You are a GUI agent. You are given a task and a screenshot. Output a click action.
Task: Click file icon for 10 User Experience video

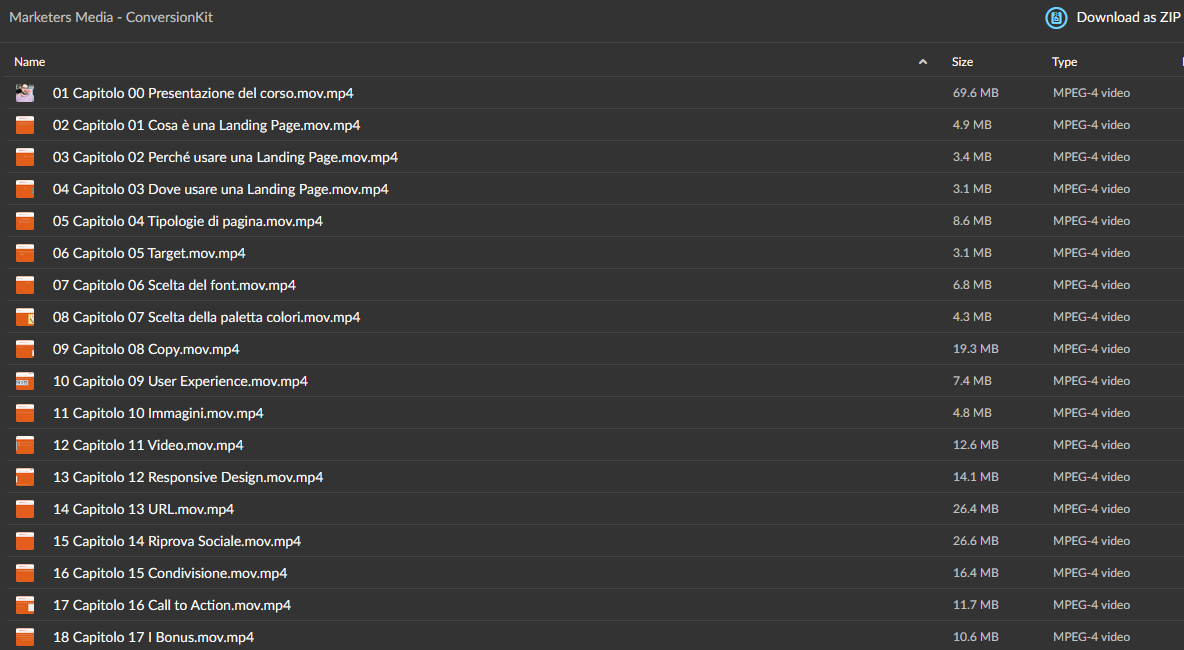click(x=25, y=381)
